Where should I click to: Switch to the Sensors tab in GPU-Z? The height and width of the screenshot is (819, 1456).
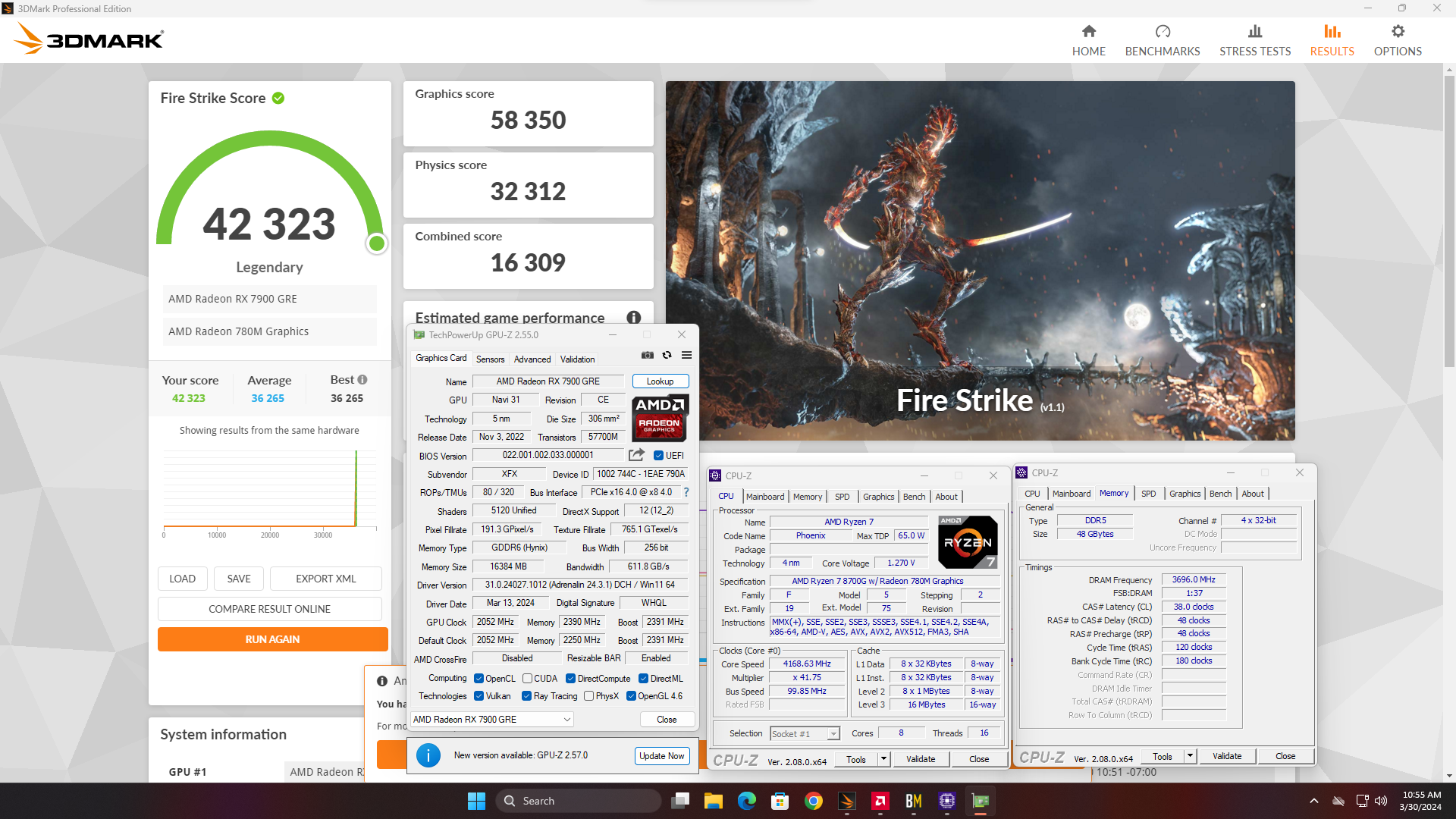tap(490, 359)
